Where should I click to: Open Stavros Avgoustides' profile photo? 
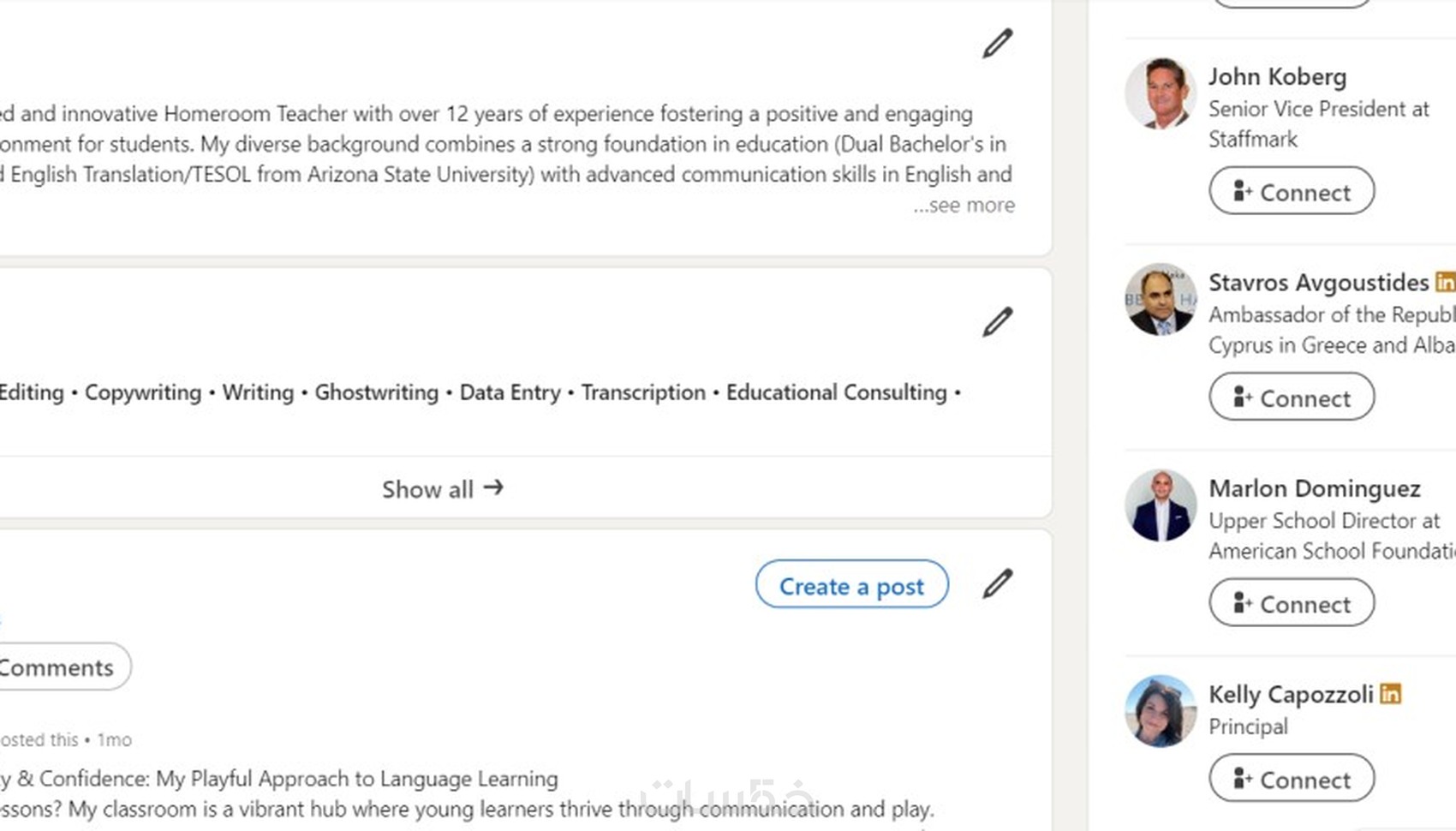point(1161,300)
